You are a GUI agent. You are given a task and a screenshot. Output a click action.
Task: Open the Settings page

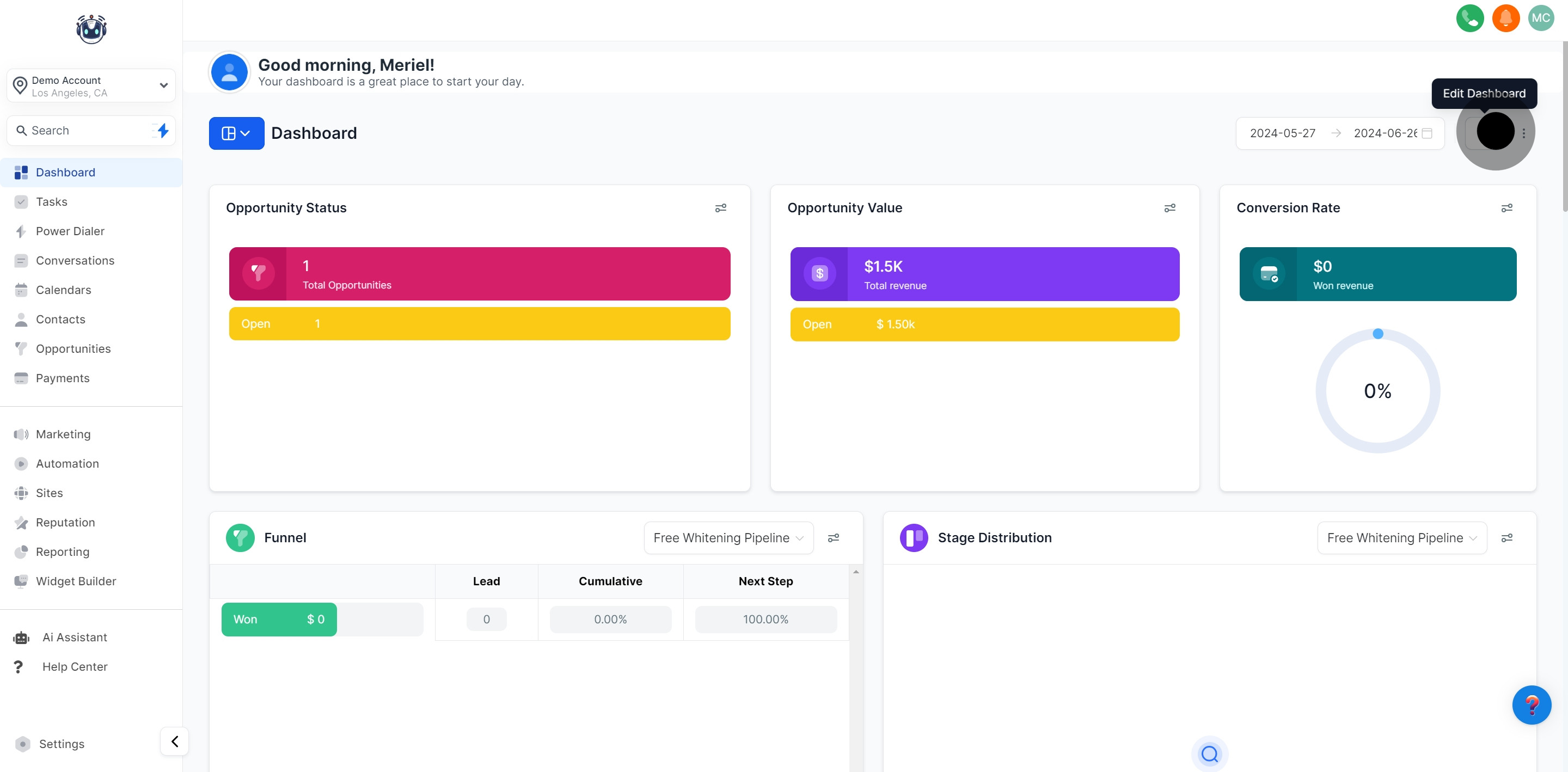tap(62, 743)
